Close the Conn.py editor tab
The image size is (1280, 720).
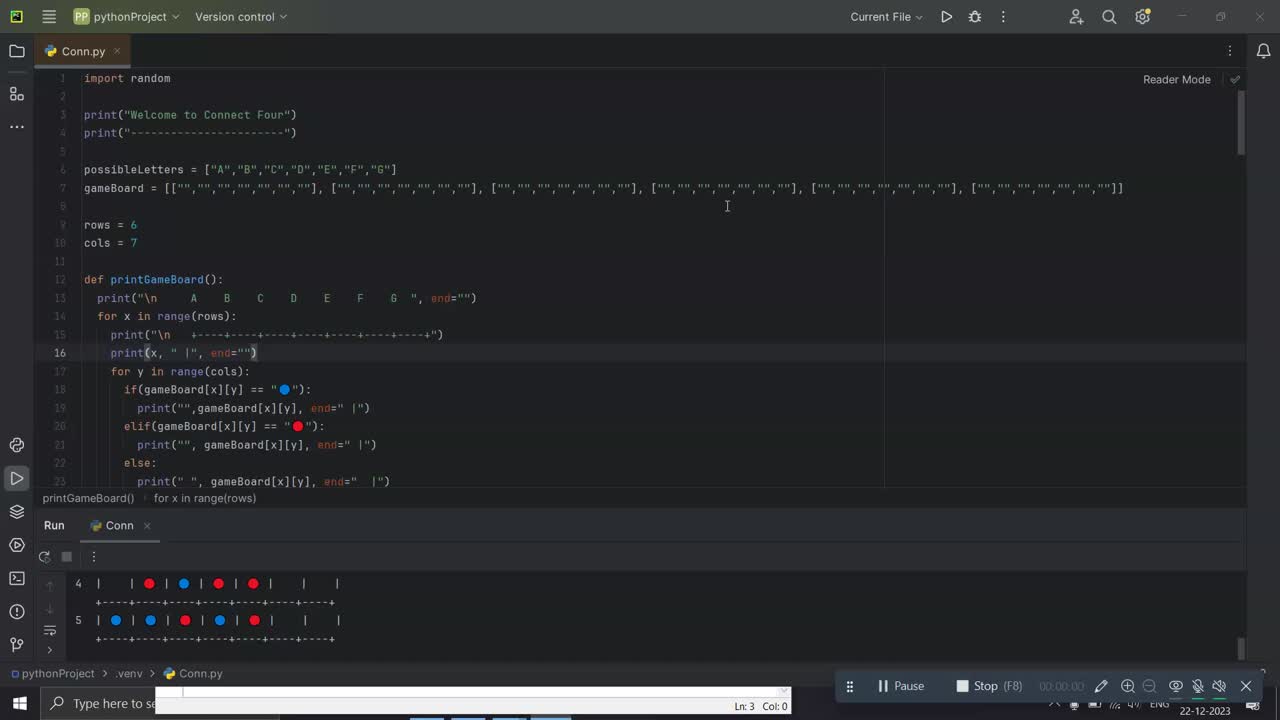pos(117,51)
